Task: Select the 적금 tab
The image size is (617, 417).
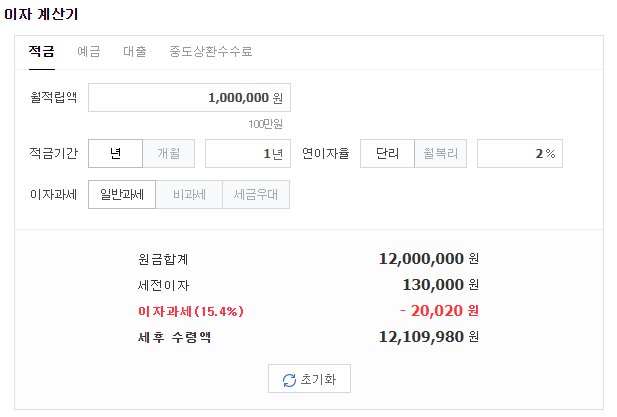Action: tap(42, 51)
